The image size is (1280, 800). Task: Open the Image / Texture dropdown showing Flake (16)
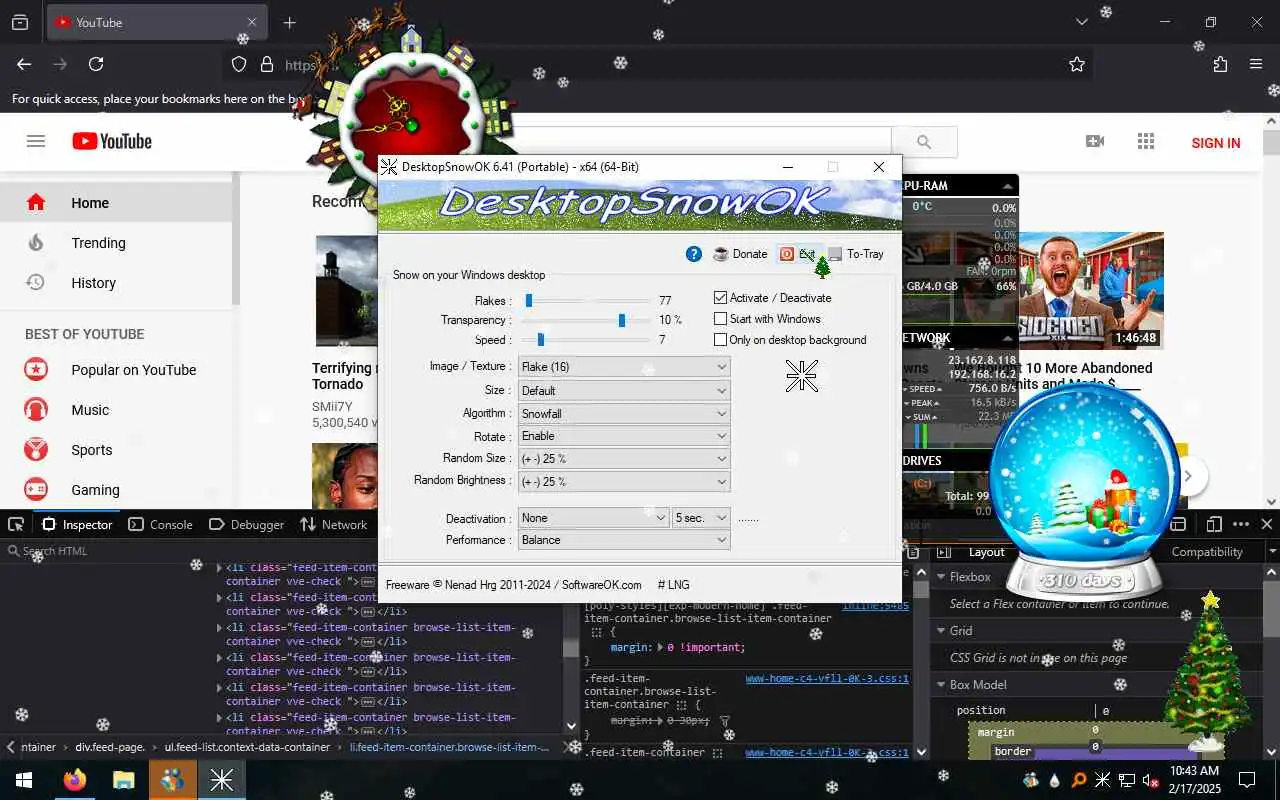point(624,367)
